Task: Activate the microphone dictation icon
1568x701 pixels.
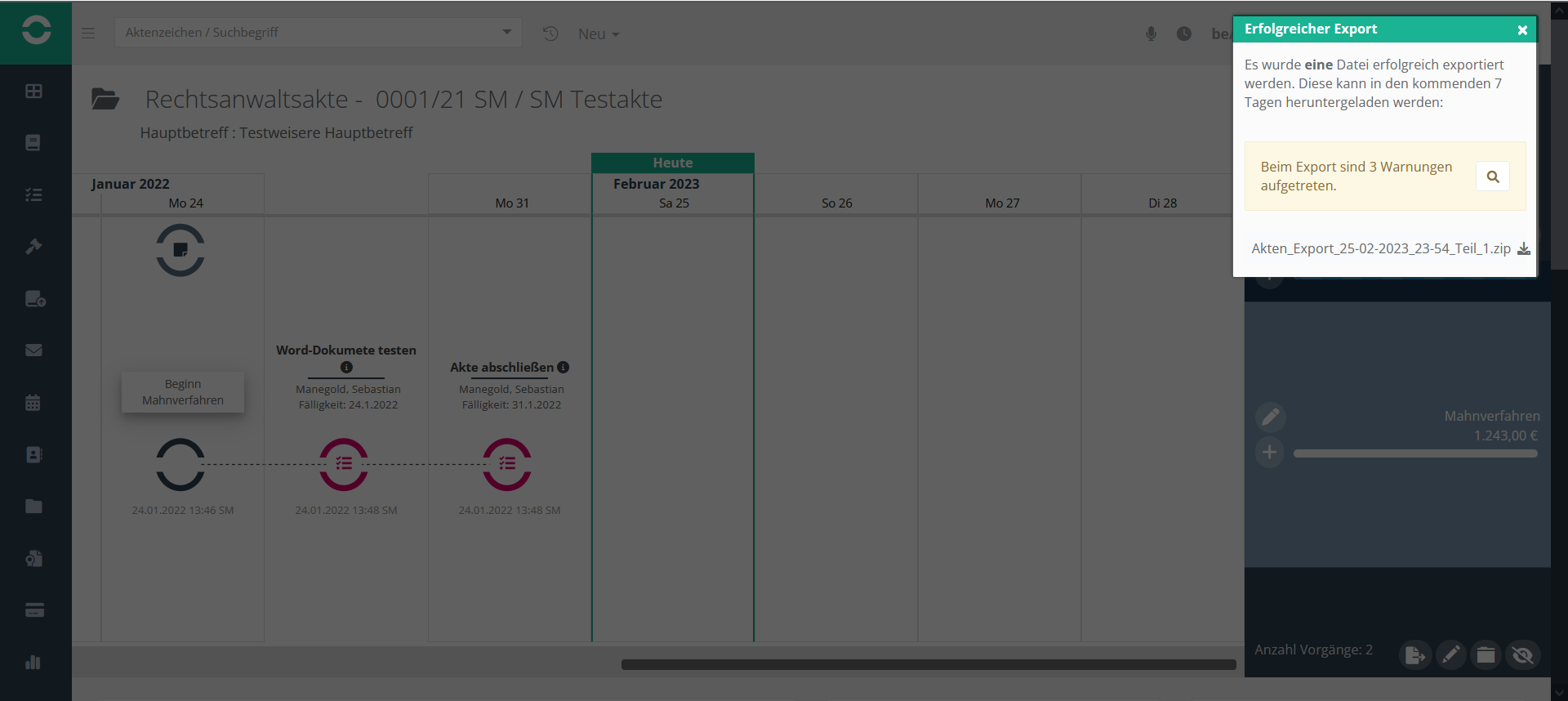Action: pyautogui.click(x=1151, y=33)
